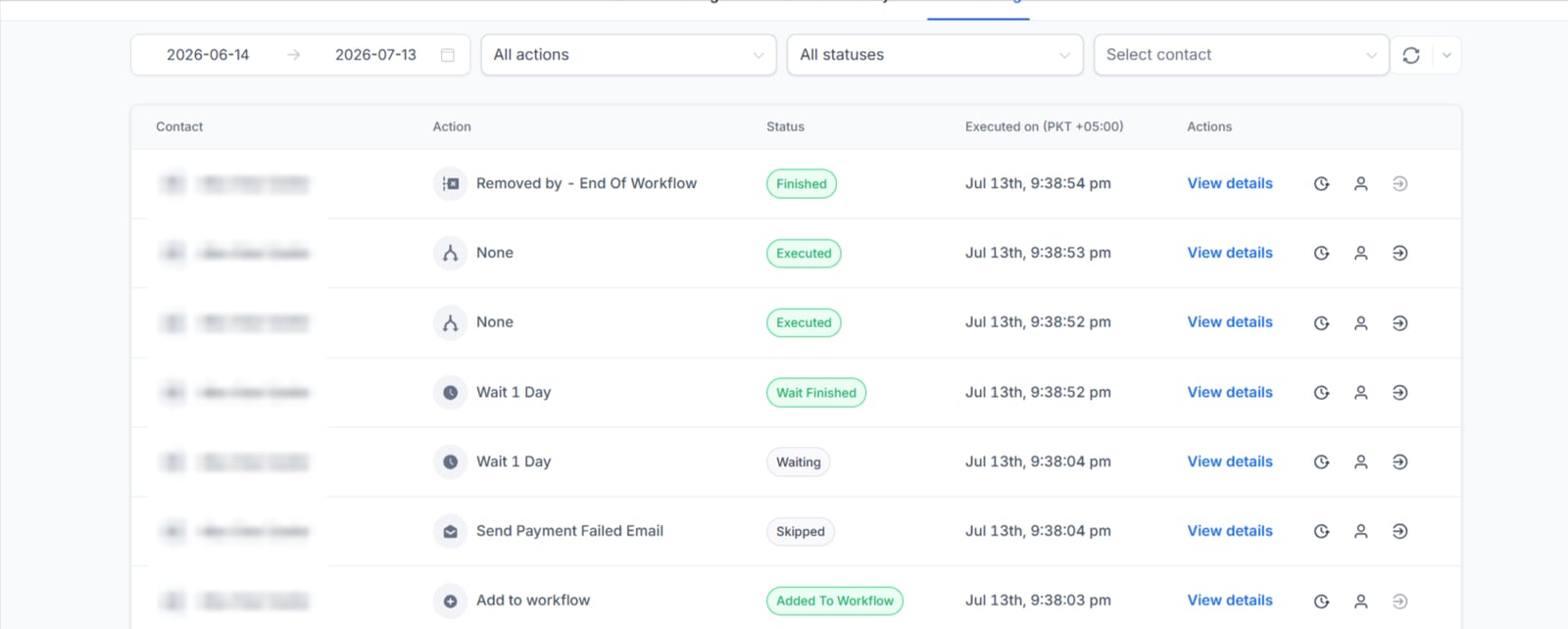
Task: Click circled arrow icon in None 9:38:53 row
Action: tap(1400, 254)
